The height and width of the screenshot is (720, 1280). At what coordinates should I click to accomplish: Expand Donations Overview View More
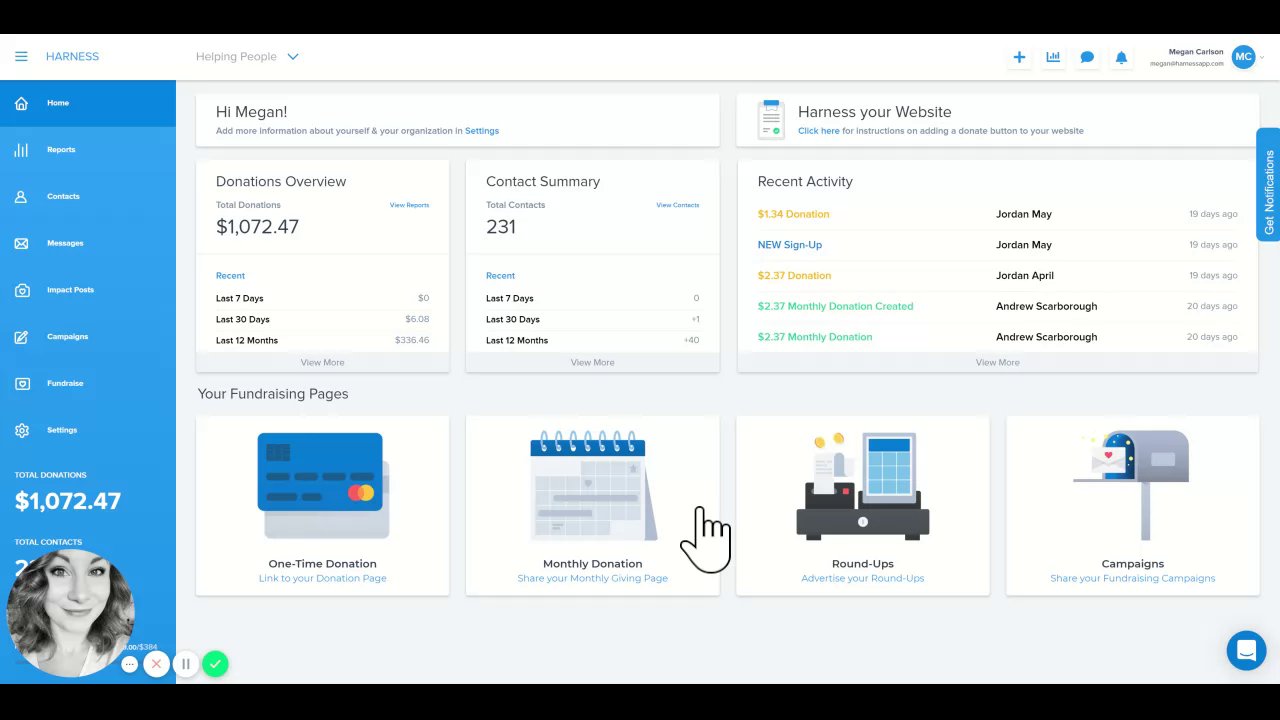322,362
